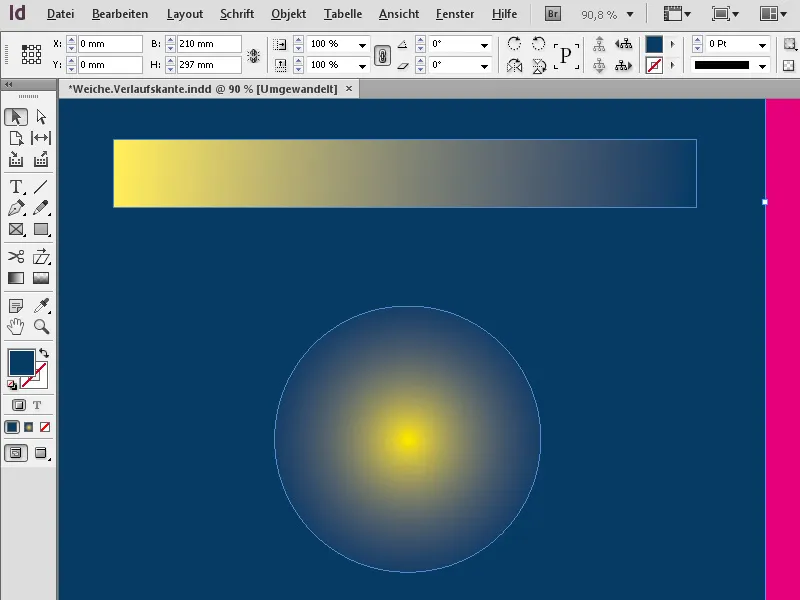Select the reference point locator grid

(x=31, y=54)
